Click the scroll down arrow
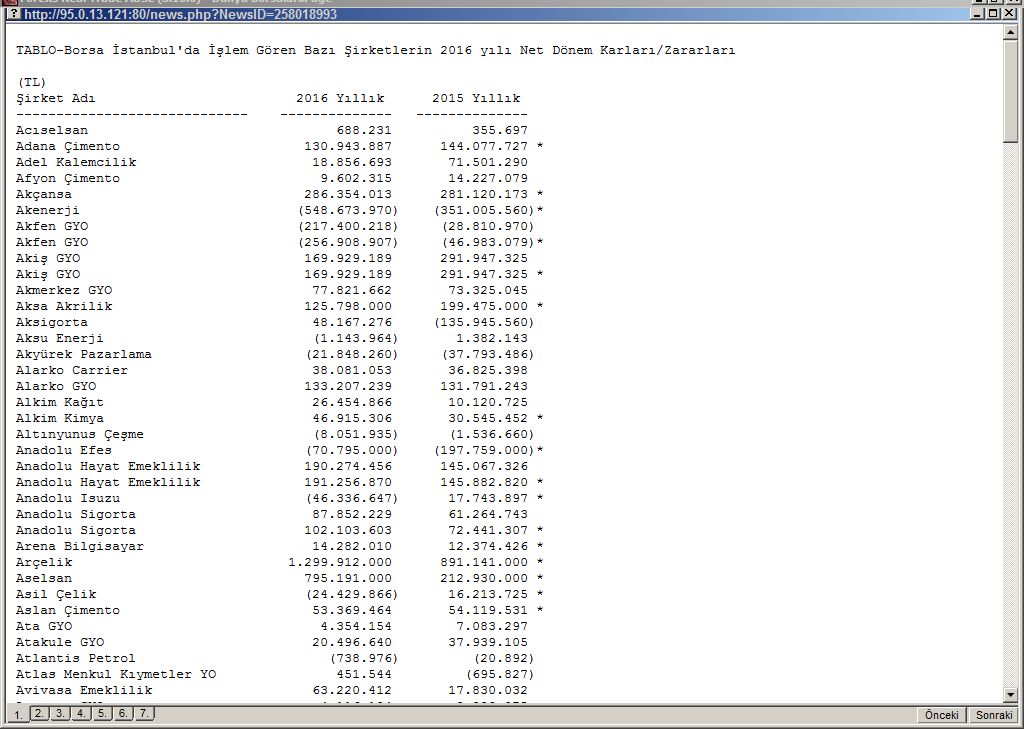Viewport: 1024px width, 729px height. [1011, 696]
